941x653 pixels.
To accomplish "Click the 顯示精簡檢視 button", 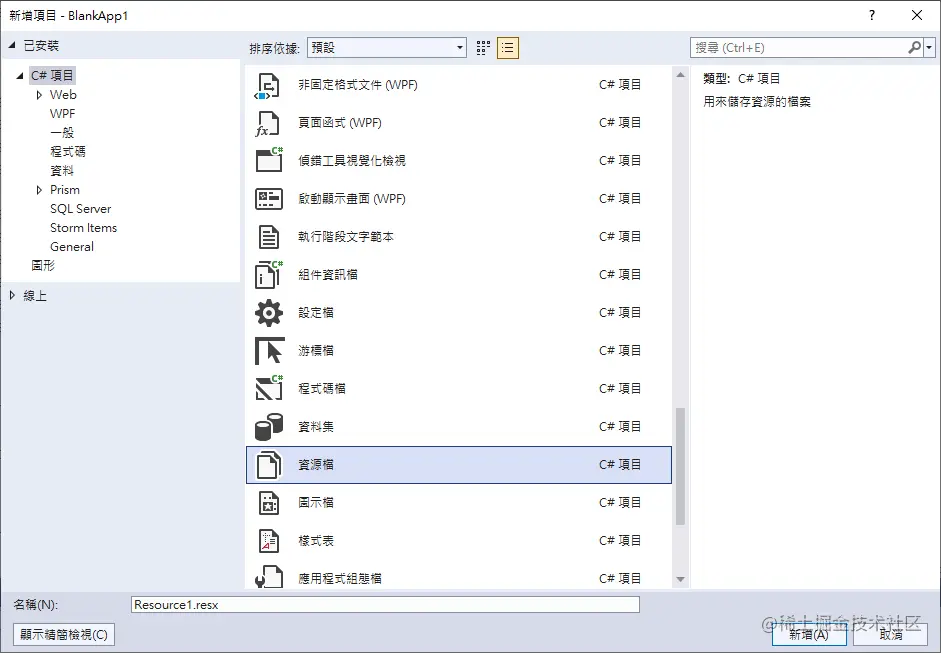I will [63, 634].
